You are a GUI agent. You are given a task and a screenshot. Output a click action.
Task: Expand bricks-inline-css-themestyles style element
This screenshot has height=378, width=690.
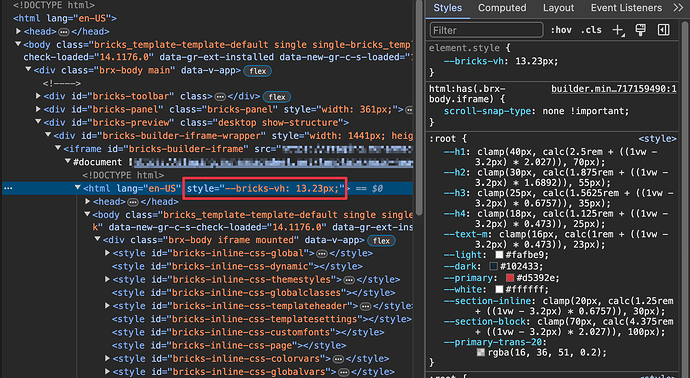pos(107,279)
